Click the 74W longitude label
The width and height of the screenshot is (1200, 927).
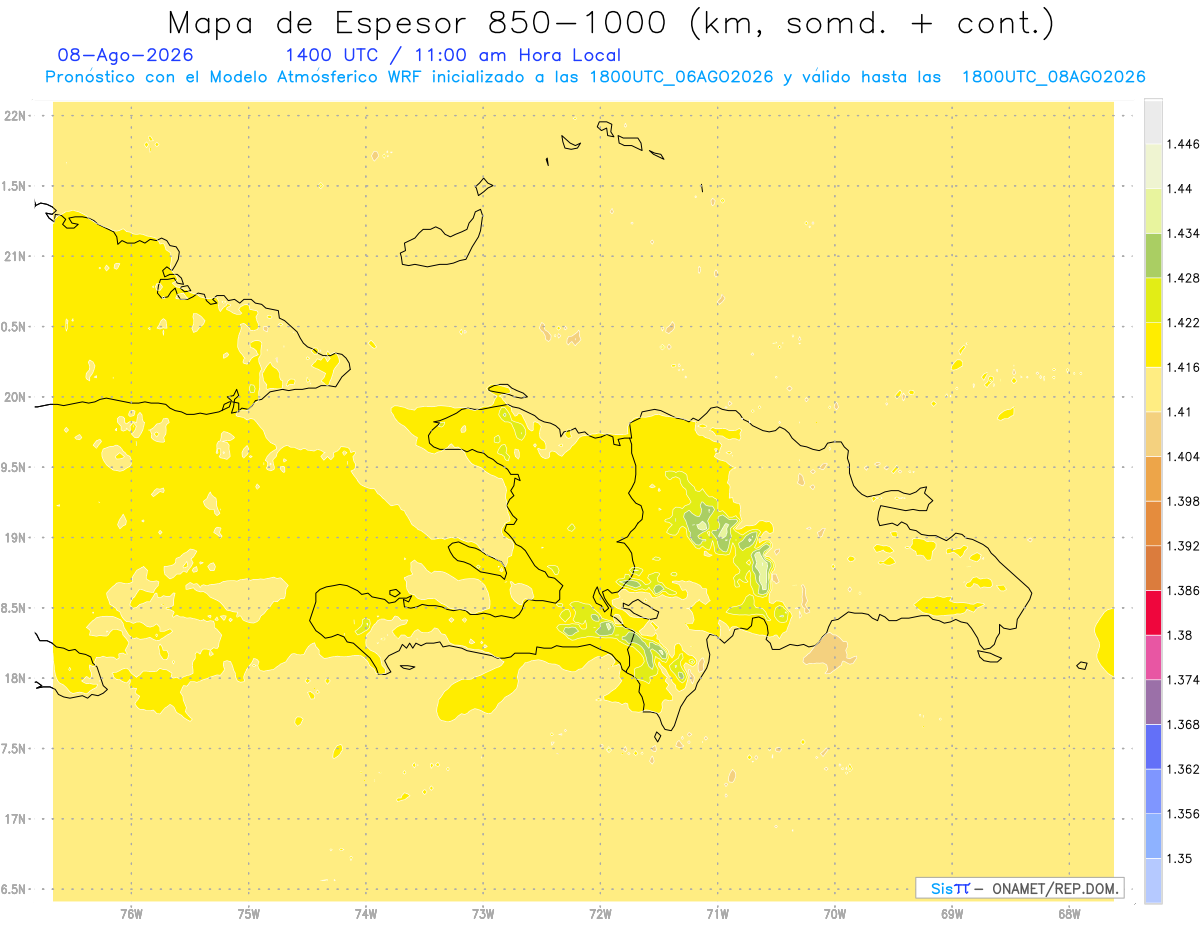click(x=366, y=913)
